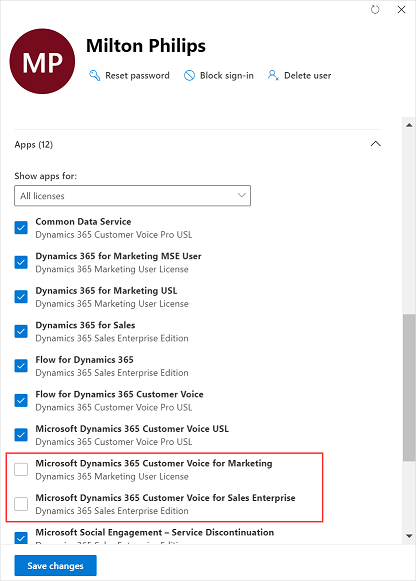Click the refresh icon at panel top
The image size is (416, 581).
tap(375, 10)
